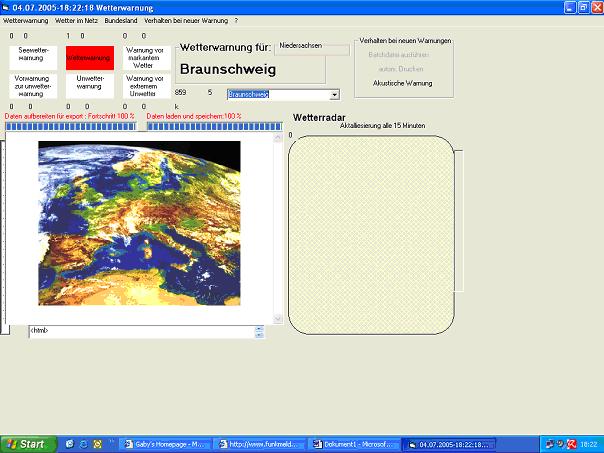The width and height of the screenshot is (604, 453).
Task: Click the Europe satellite image
Action: [139, 223]
